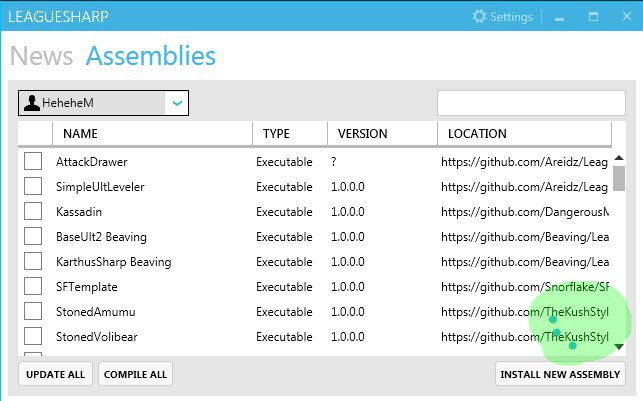Select the Assemblies tab
643x401 pixels.
point(150,56)
